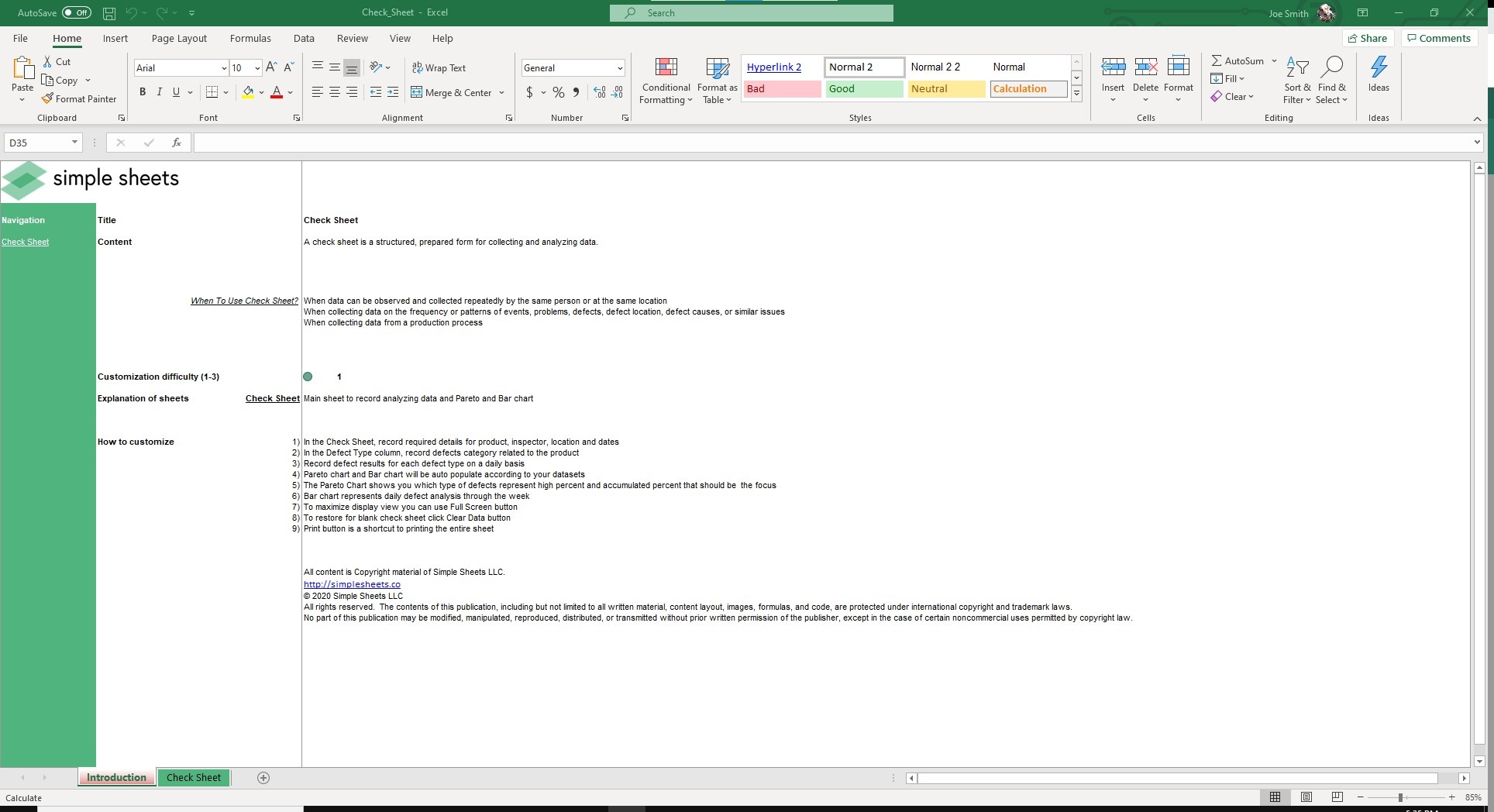This screenshot has width=1494, height=812.
Task: Toggle Wrap Text option
Action: pyautogui.click(x=439, y=67)
